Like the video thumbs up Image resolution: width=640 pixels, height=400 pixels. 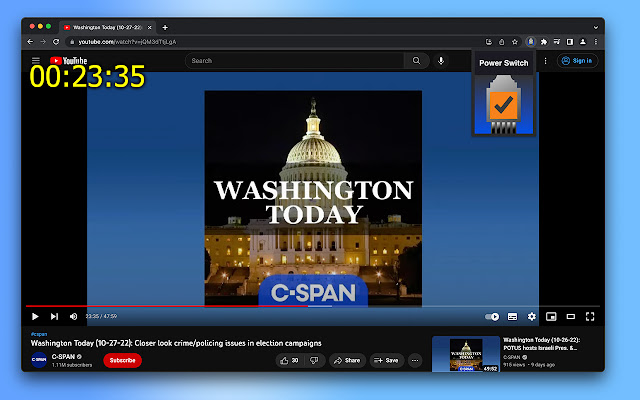pyautogui.click(x=289, y=360)
